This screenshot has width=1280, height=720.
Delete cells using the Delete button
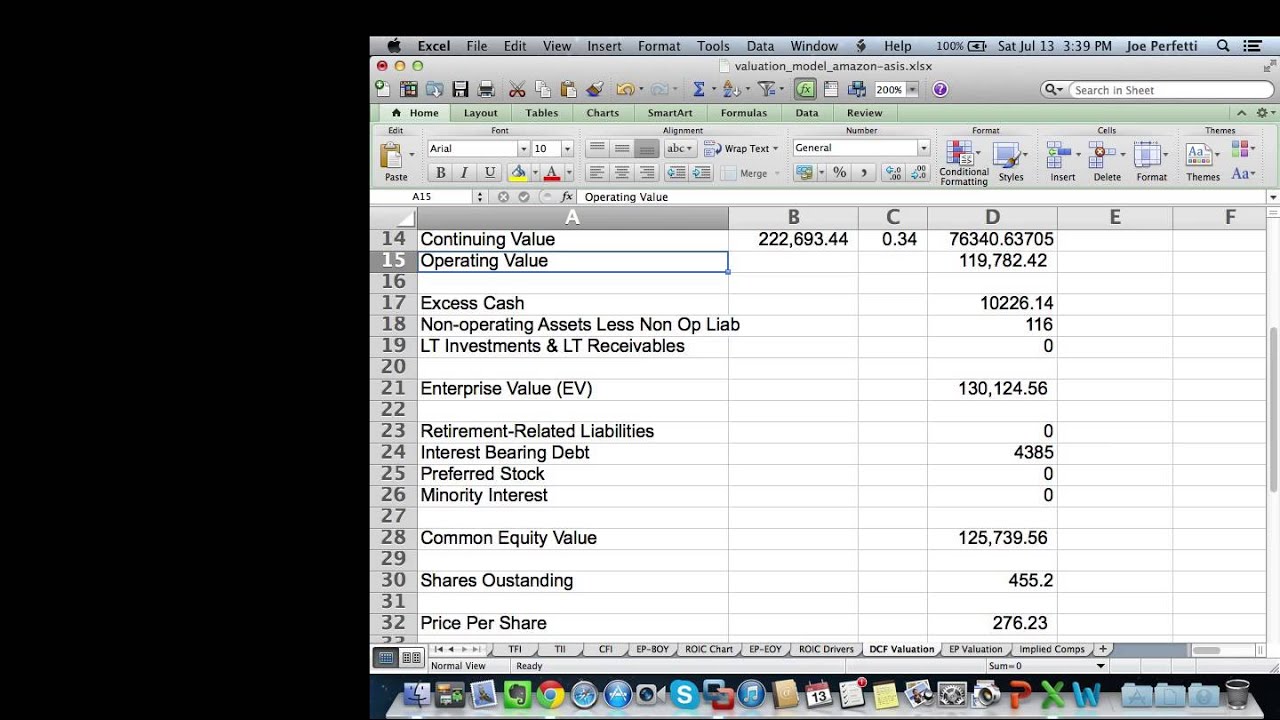tap(1106, 162)
